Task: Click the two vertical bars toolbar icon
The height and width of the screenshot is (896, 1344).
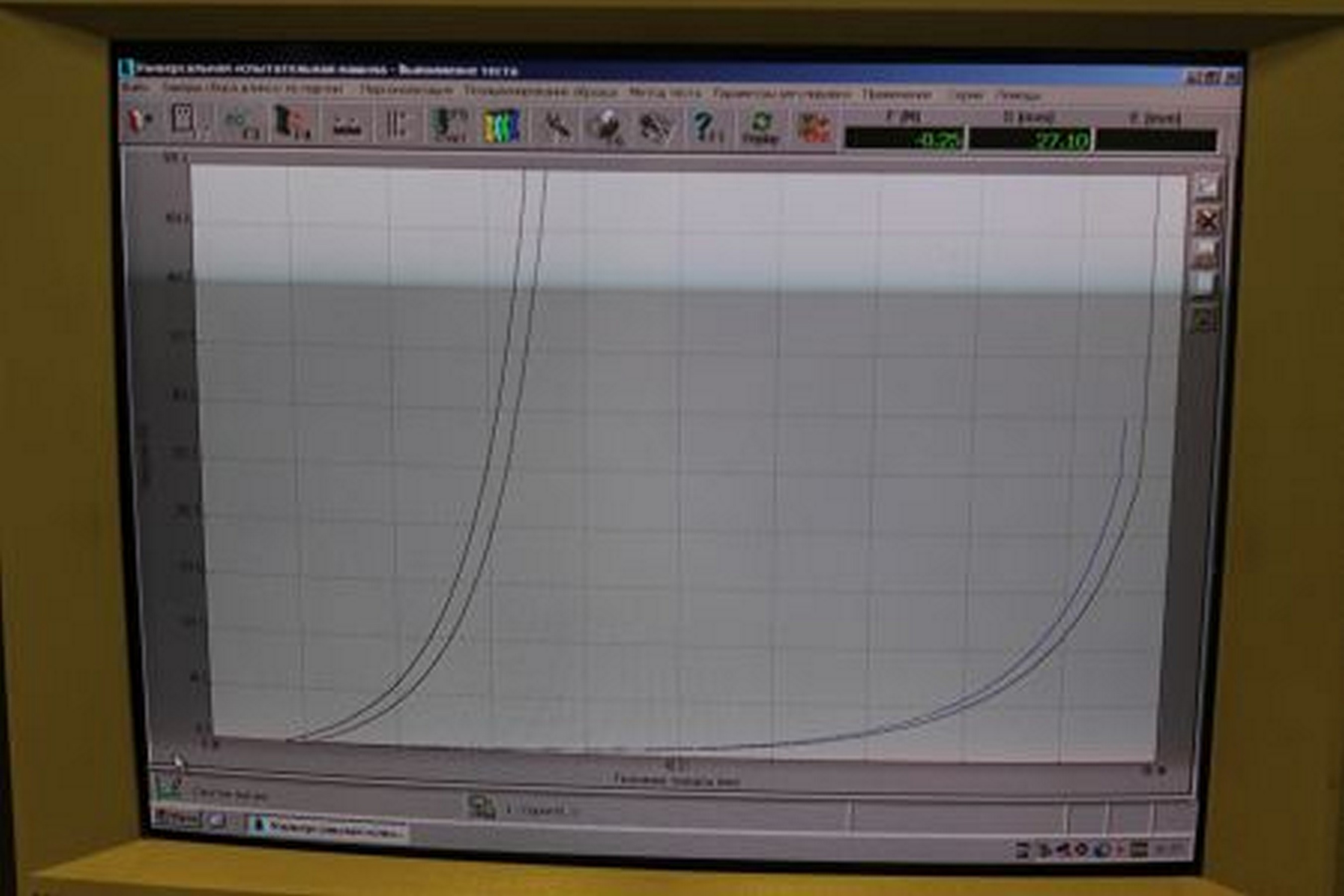Action: (x=395, y=124)
